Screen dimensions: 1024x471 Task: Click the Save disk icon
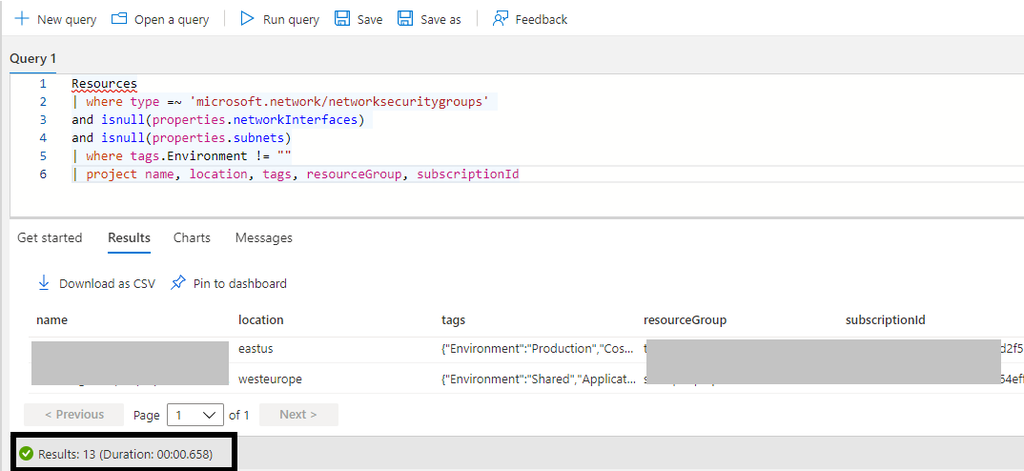click(x=342, y=19)
